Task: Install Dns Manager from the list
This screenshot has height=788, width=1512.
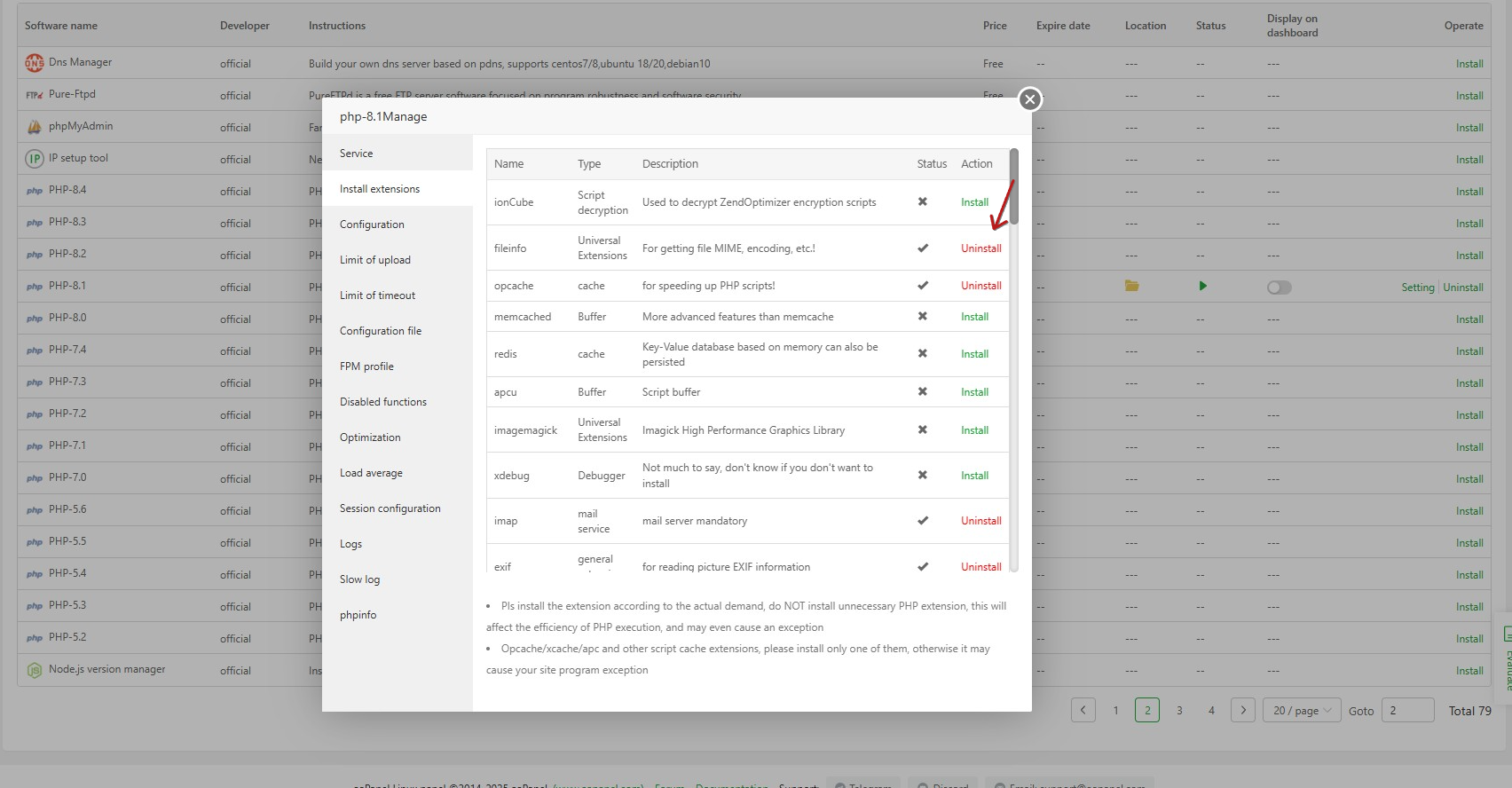Action: (x=1469, y=64)
